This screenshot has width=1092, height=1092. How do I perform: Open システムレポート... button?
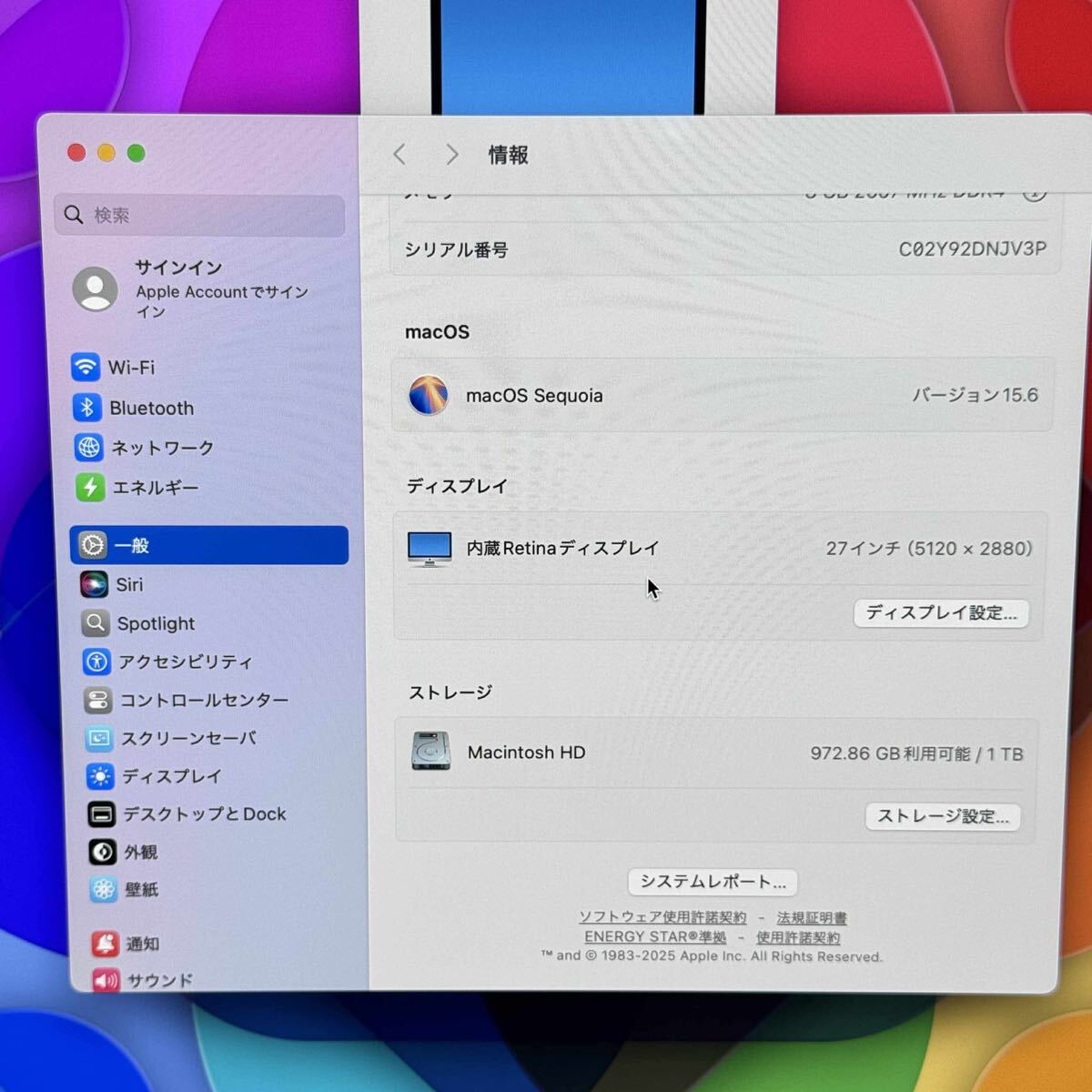click(713, 882)
